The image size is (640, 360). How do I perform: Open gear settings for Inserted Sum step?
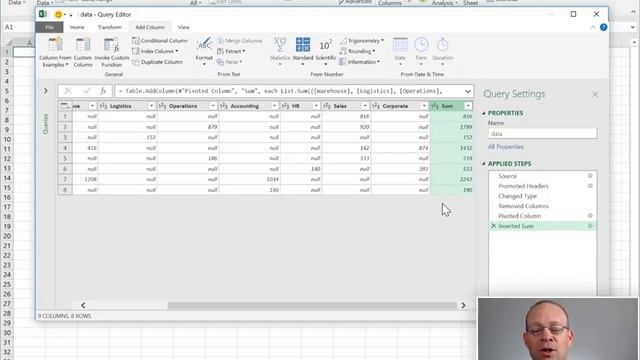click(x=590, y=226)
